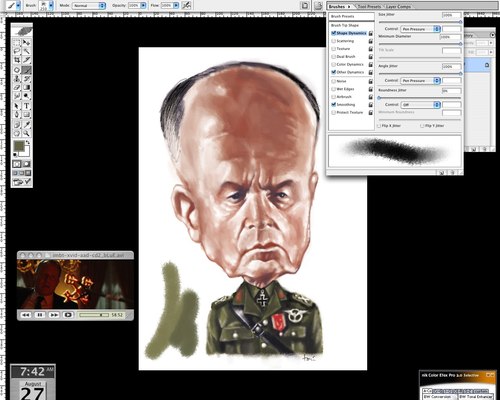Open the Mode Normal dropdown in options bar
This screenshot has width=500, height=400.
pyautogui.click(x=89, y=6)
